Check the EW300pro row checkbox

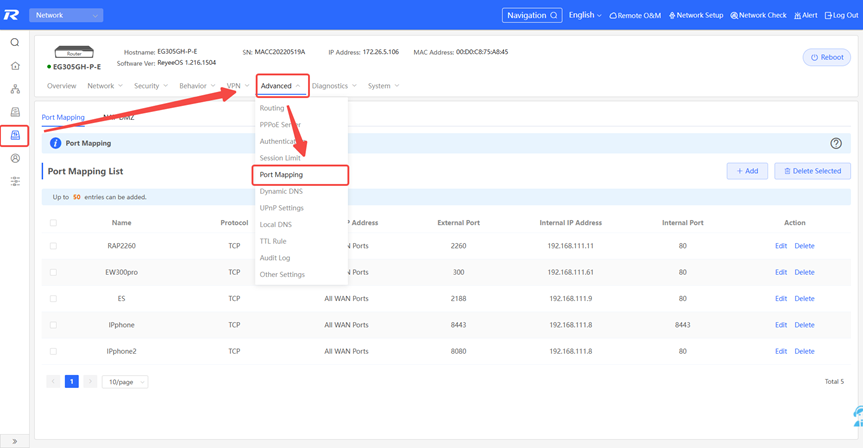click(x=53, y=272)
